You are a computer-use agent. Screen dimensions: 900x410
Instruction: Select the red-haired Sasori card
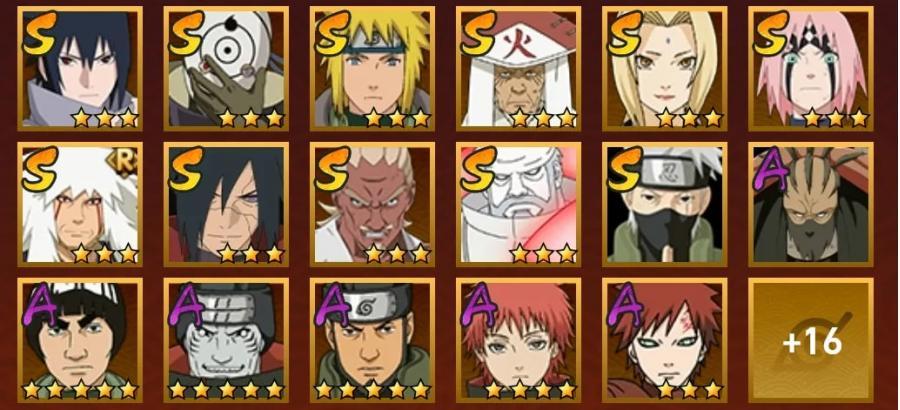coord(518,340)
